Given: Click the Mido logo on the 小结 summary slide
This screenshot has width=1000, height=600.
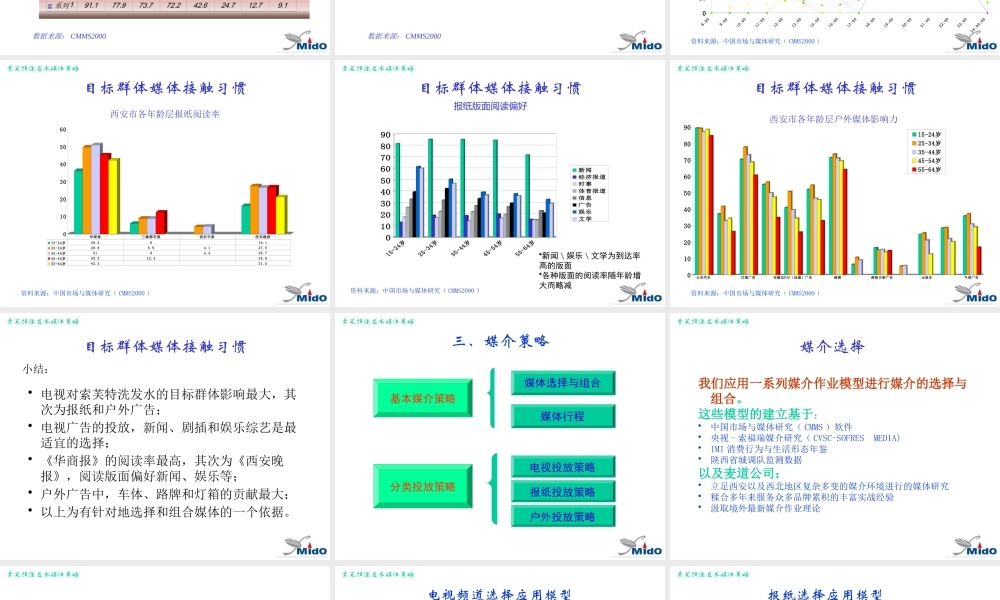Looking at the screenshot, I should pos(305,546).
